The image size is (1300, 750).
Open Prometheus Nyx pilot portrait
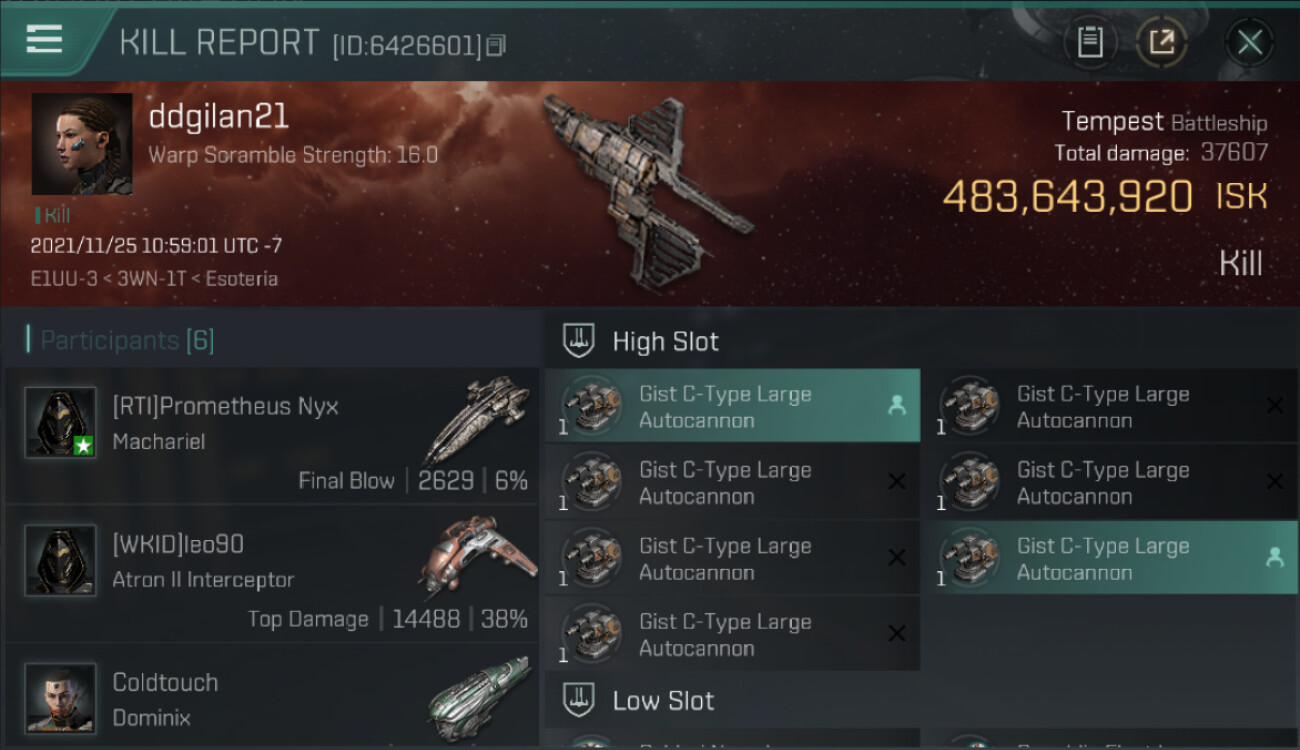(x=61, y=422)
